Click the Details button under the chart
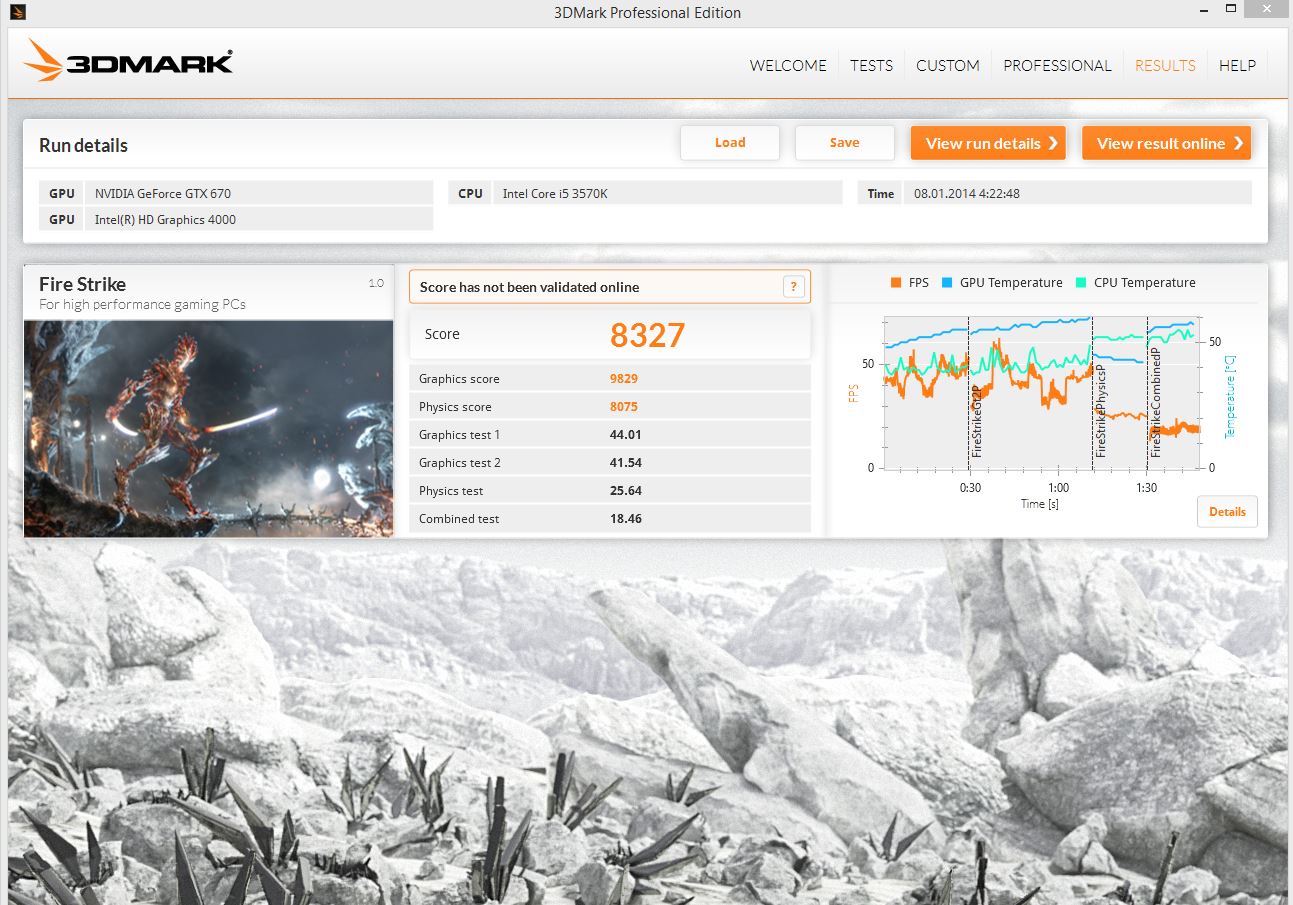The image size is (1293, 905). 1227,512
